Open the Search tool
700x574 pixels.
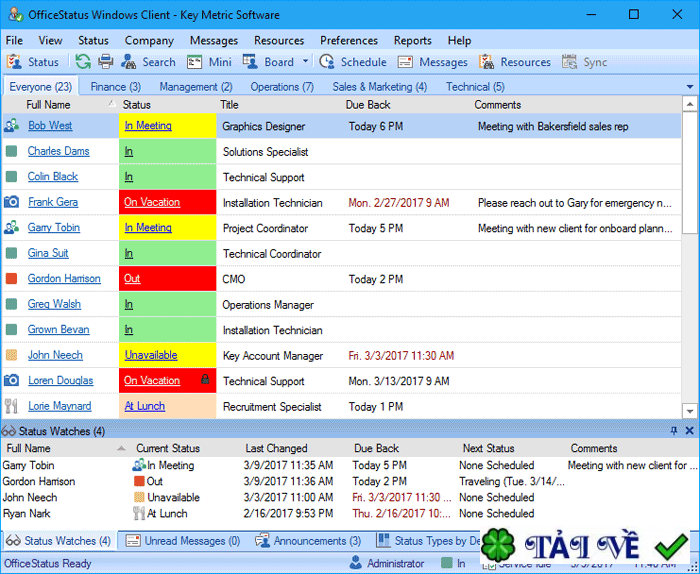click(148, 62)
